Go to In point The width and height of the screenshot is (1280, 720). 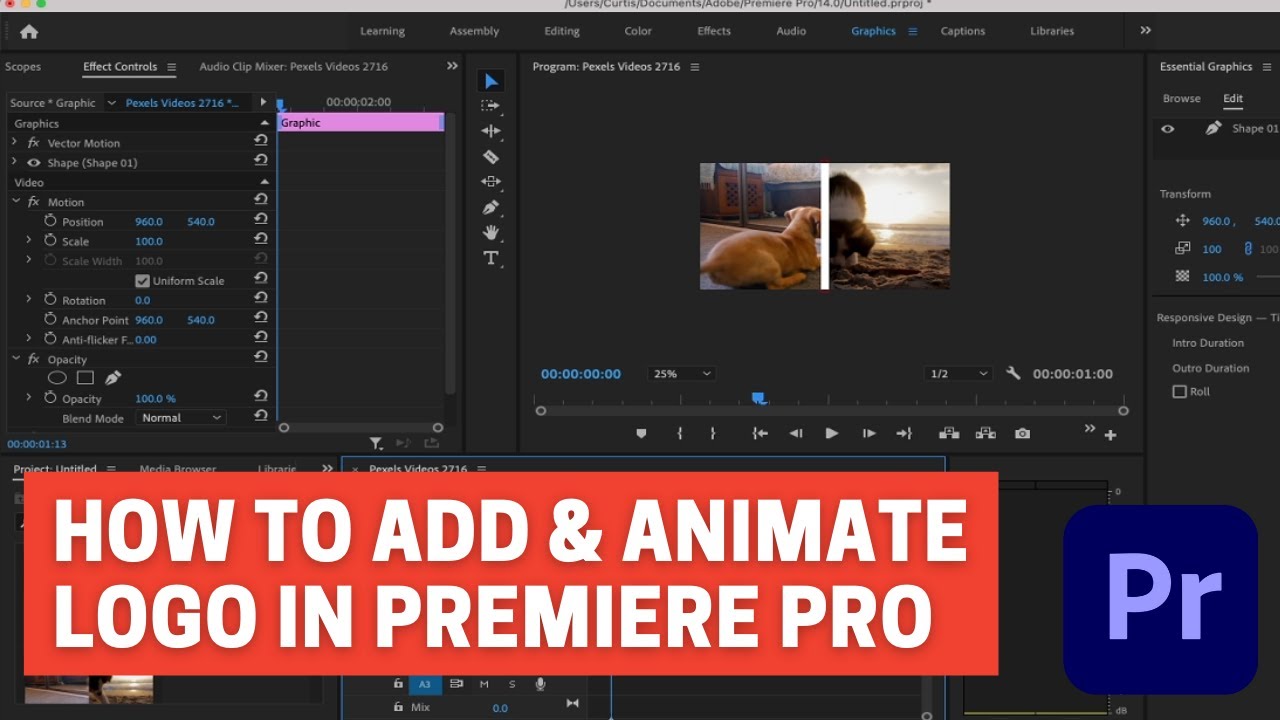[x=760, y=433]
